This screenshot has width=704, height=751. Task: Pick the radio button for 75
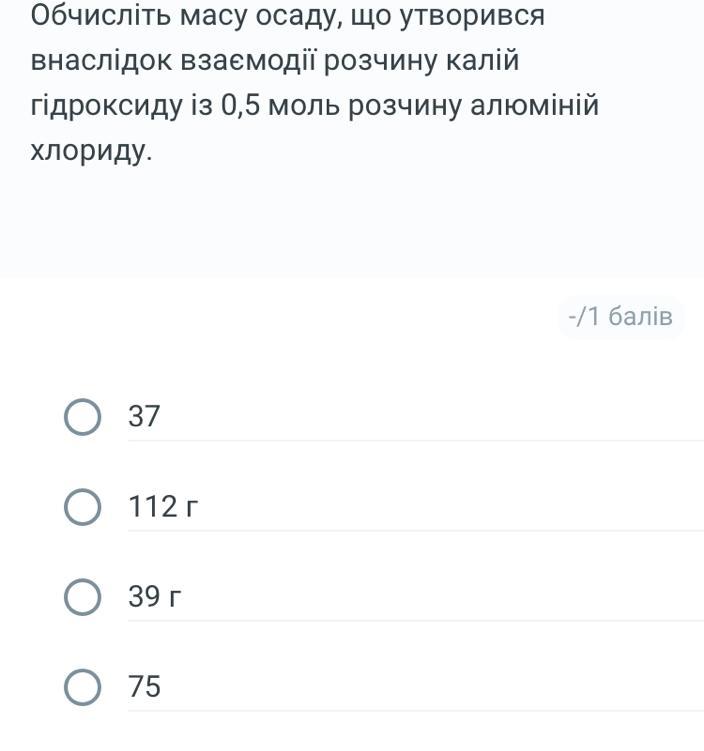click(x=83, y=687)
